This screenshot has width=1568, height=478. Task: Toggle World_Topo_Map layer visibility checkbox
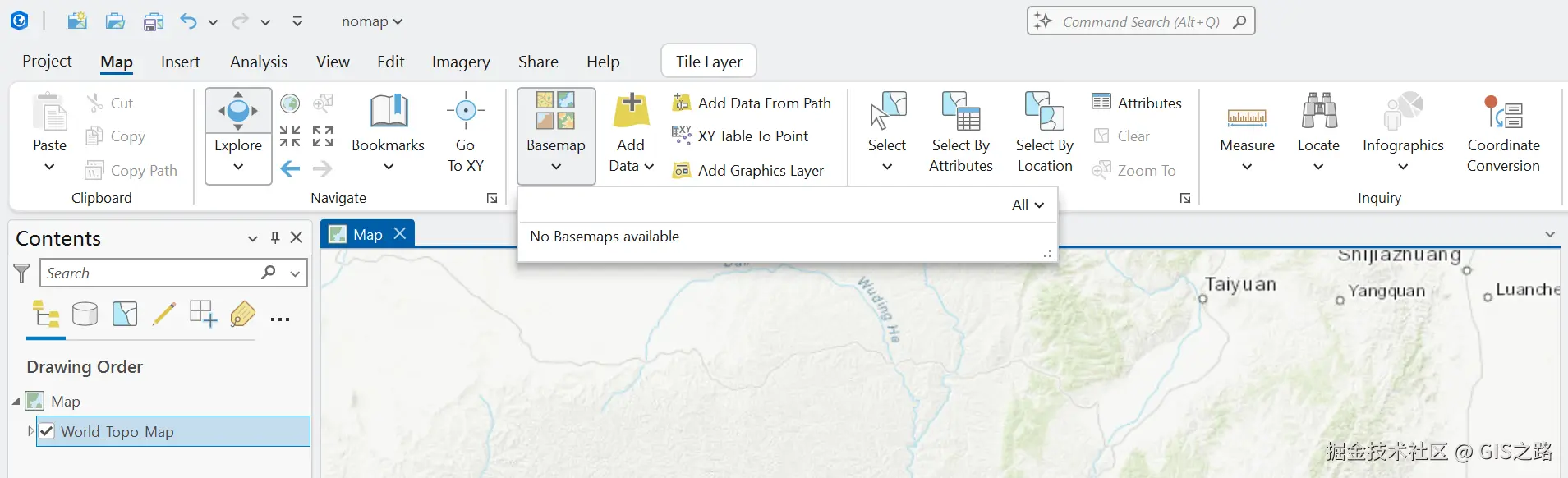[48, 431]
